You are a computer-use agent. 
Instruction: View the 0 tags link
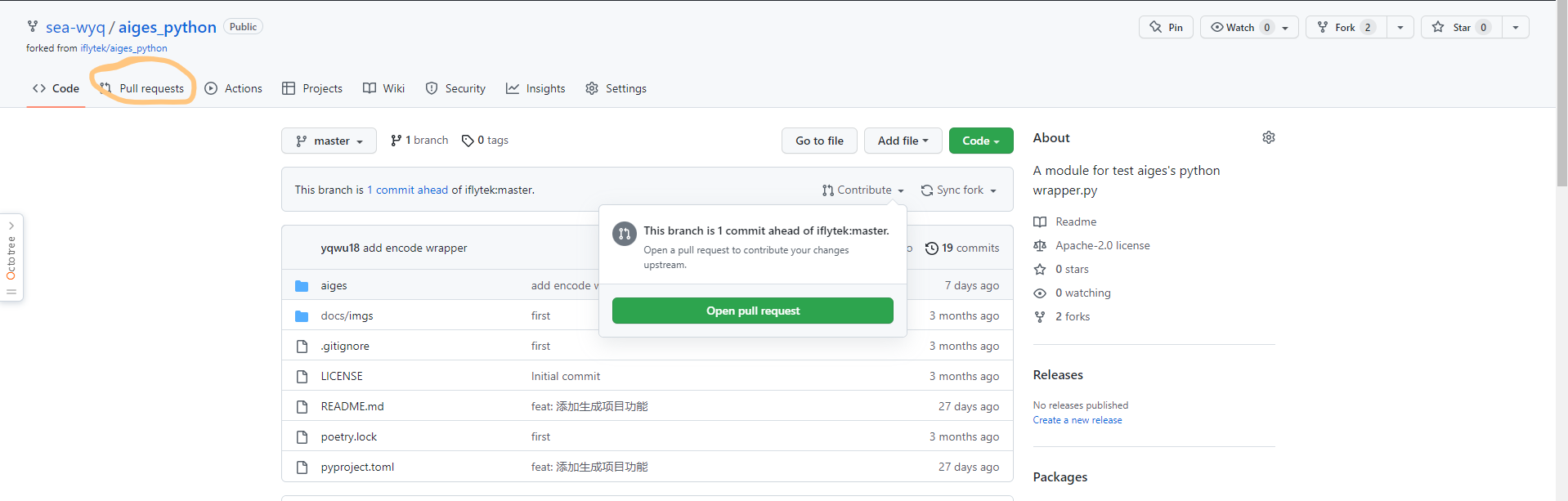[485, 141]
